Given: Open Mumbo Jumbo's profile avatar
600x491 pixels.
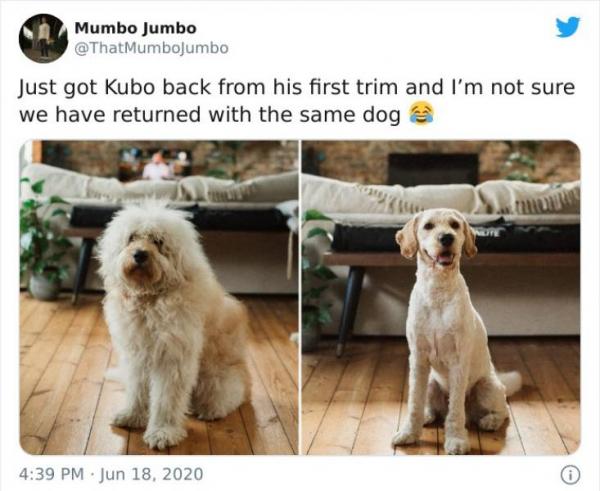Looking at the screenshot, I should [x=43, y=38].
